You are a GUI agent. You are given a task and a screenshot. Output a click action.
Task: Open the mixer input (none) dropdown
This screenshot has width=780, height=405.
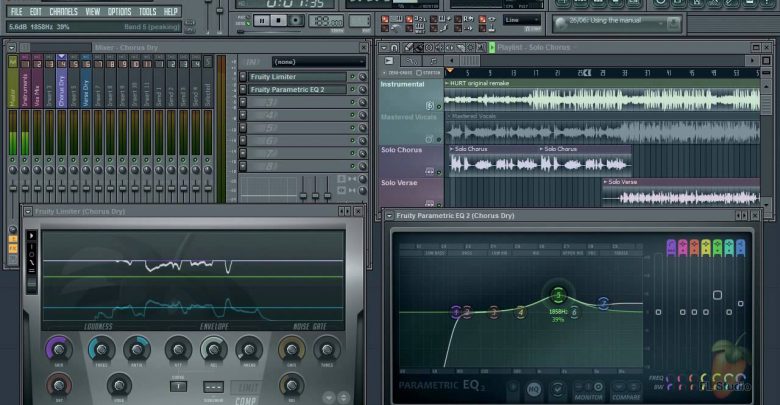[319, 62]
